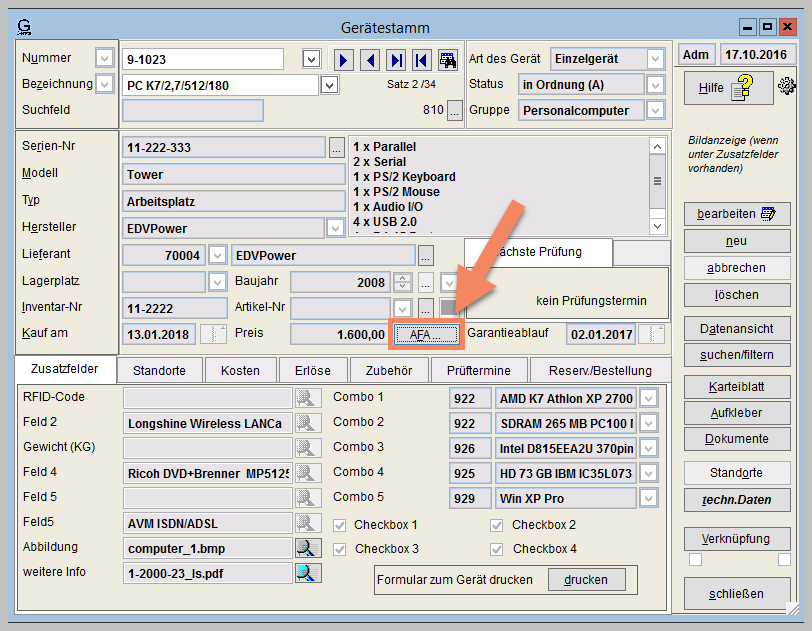Click into the Modell field
Image resolution: width=812 pixels, height=631 pixels.
[x=233, y=174]
